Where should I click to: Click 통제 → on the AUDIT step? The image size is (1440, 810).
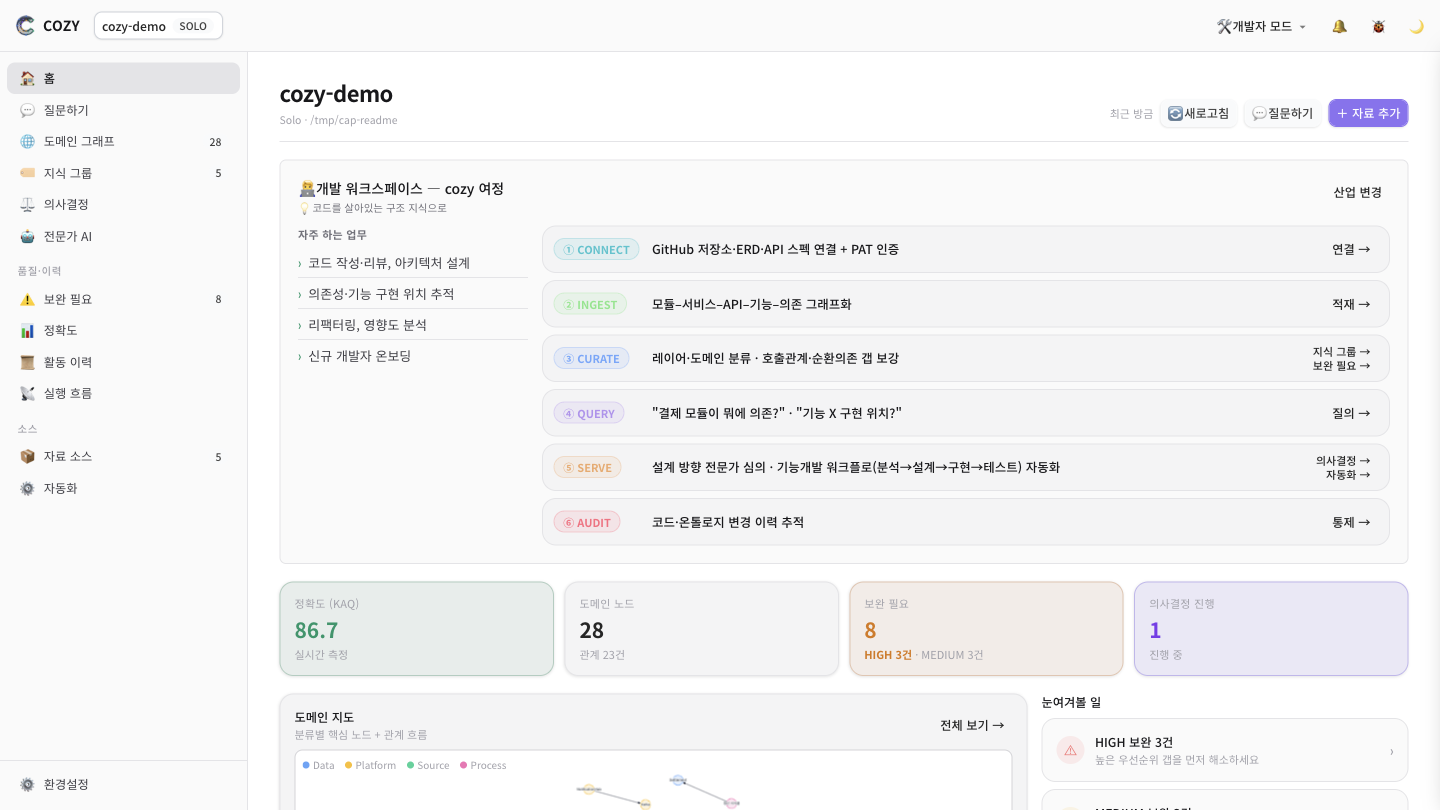tap(1351, 522)
